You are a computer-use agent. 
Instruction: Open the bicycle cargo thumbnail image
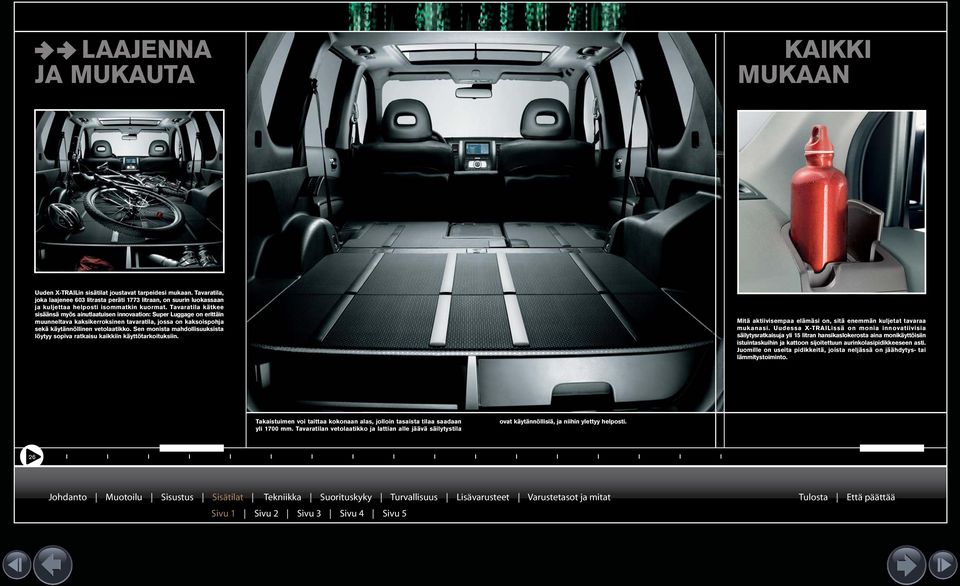tap(129, 191)
